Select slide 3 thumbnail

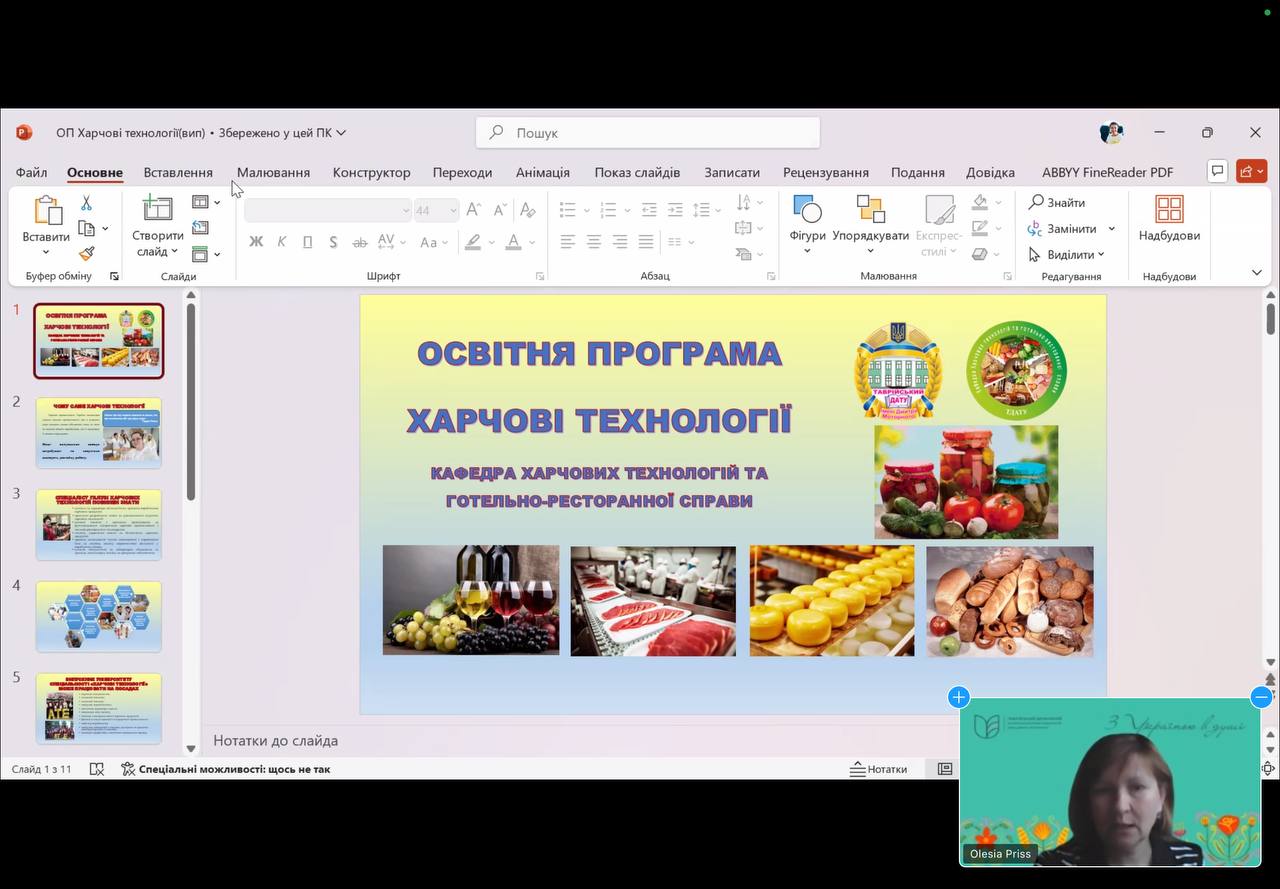click(99, 525)
